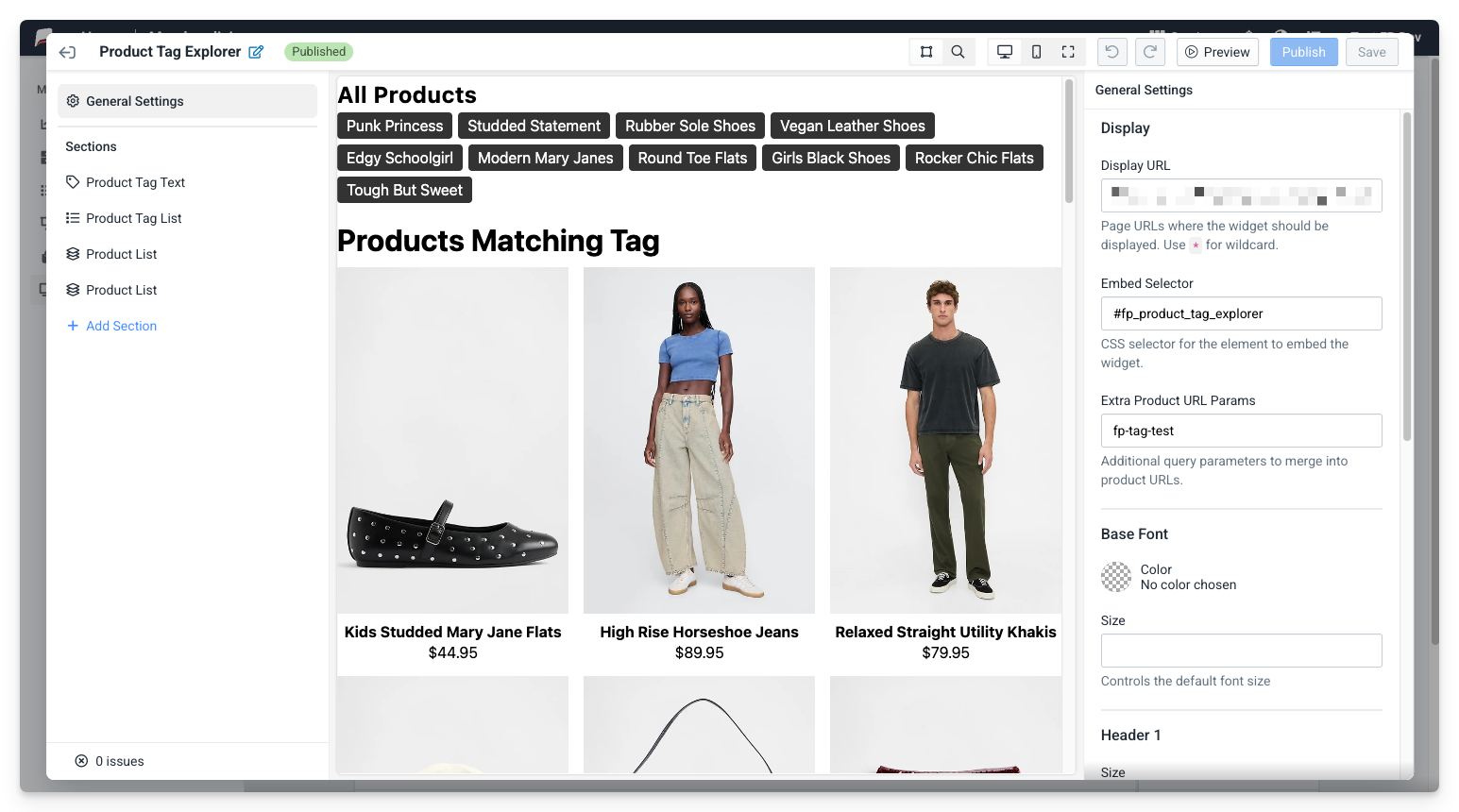Add a new section
The height and width of the screenshot is (812, 1459).
point(111,326)
